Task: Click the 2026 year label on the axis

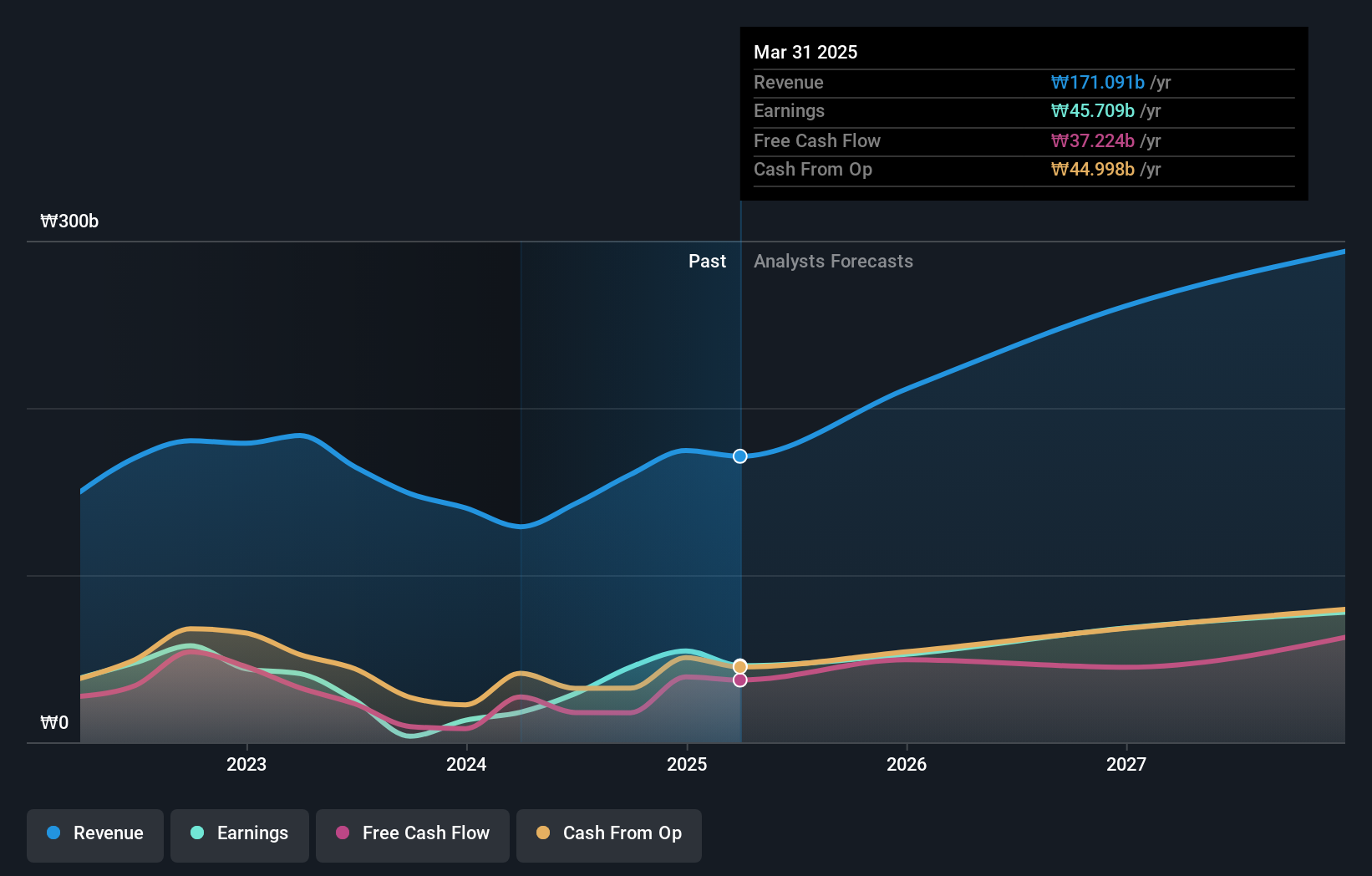Action: (x=907, y=764)
